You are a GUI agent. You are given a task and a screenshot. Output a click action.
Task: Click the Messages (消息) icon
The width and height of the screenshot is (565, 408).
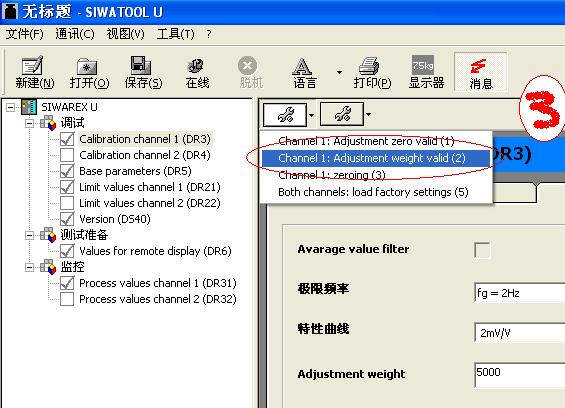pyautogui.click(x=479, y=67)
